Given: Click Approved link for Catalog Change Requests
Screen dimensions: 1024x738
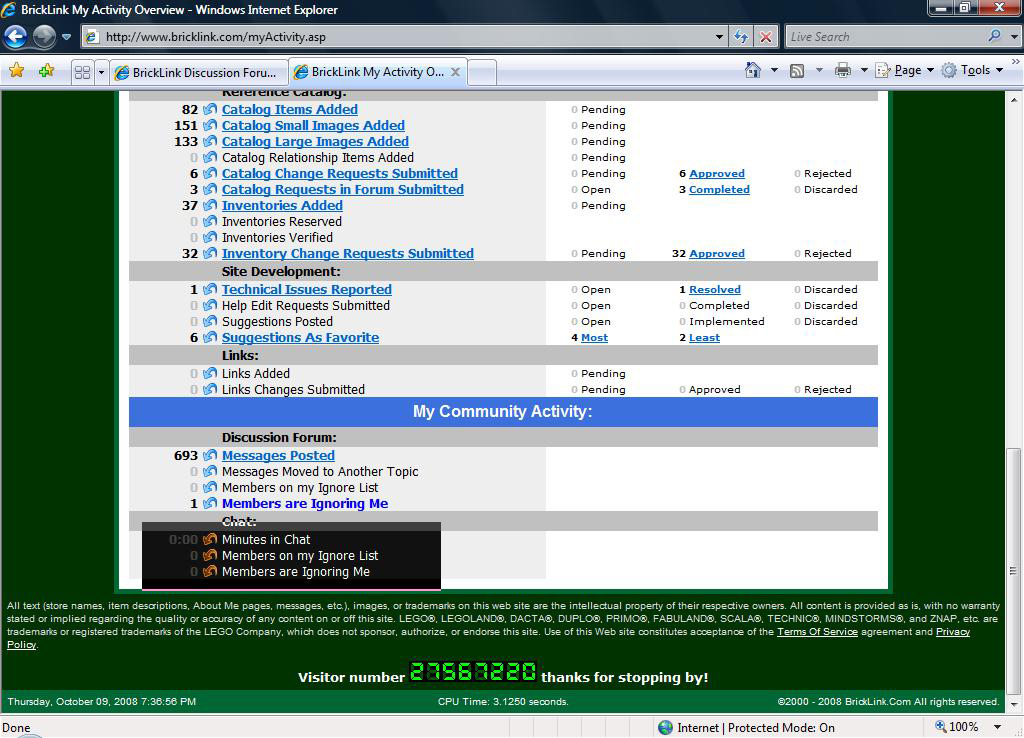Looking at the screenshot, I should point(716,174).
